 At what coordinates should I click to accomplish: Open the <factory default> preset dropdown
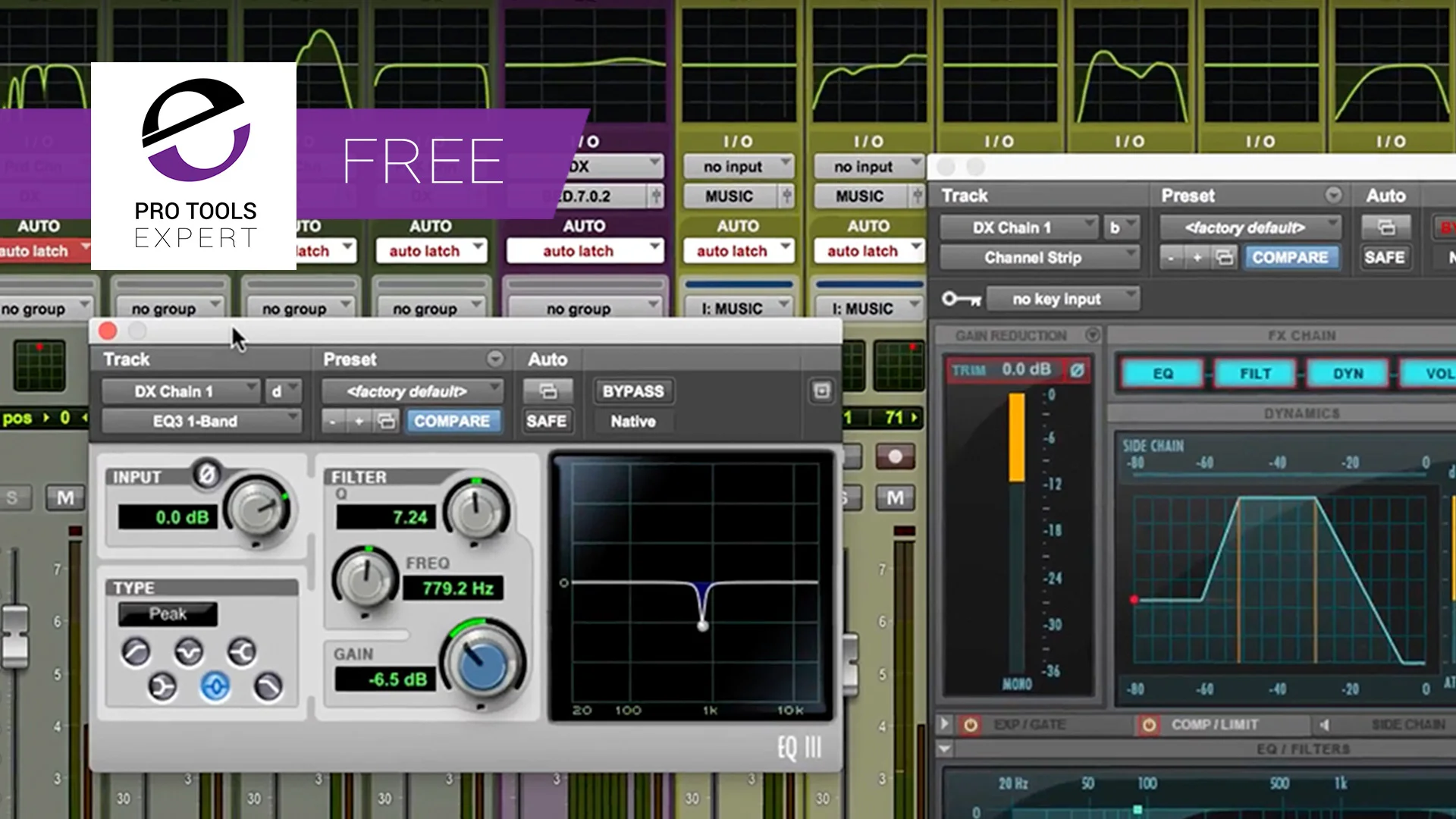(413, 391)
